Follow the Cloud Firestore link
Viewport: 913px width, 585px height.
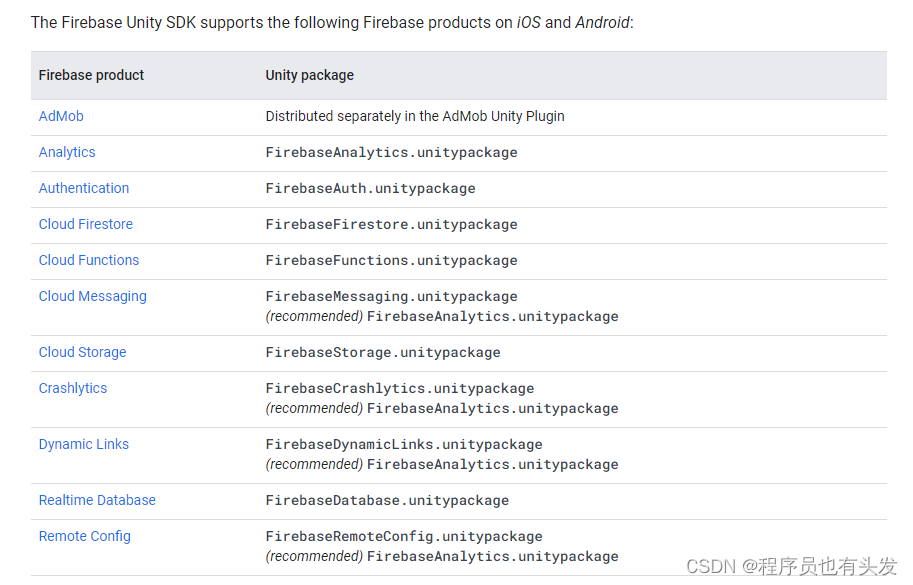coord(86,225)
